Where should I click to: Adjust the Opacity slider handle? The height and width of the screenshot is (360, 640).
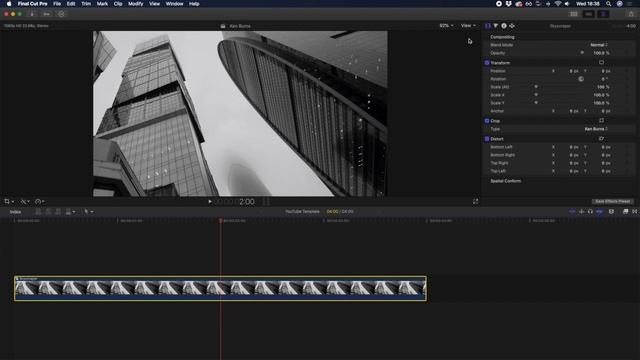[582, 53]
